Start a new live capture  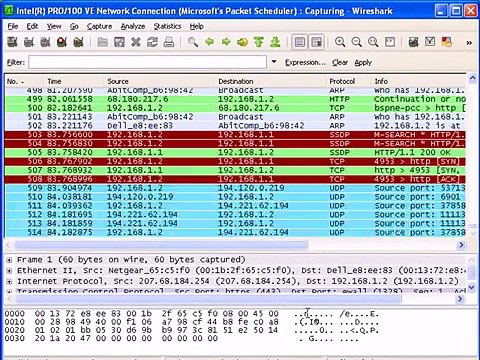coord(45,42)
